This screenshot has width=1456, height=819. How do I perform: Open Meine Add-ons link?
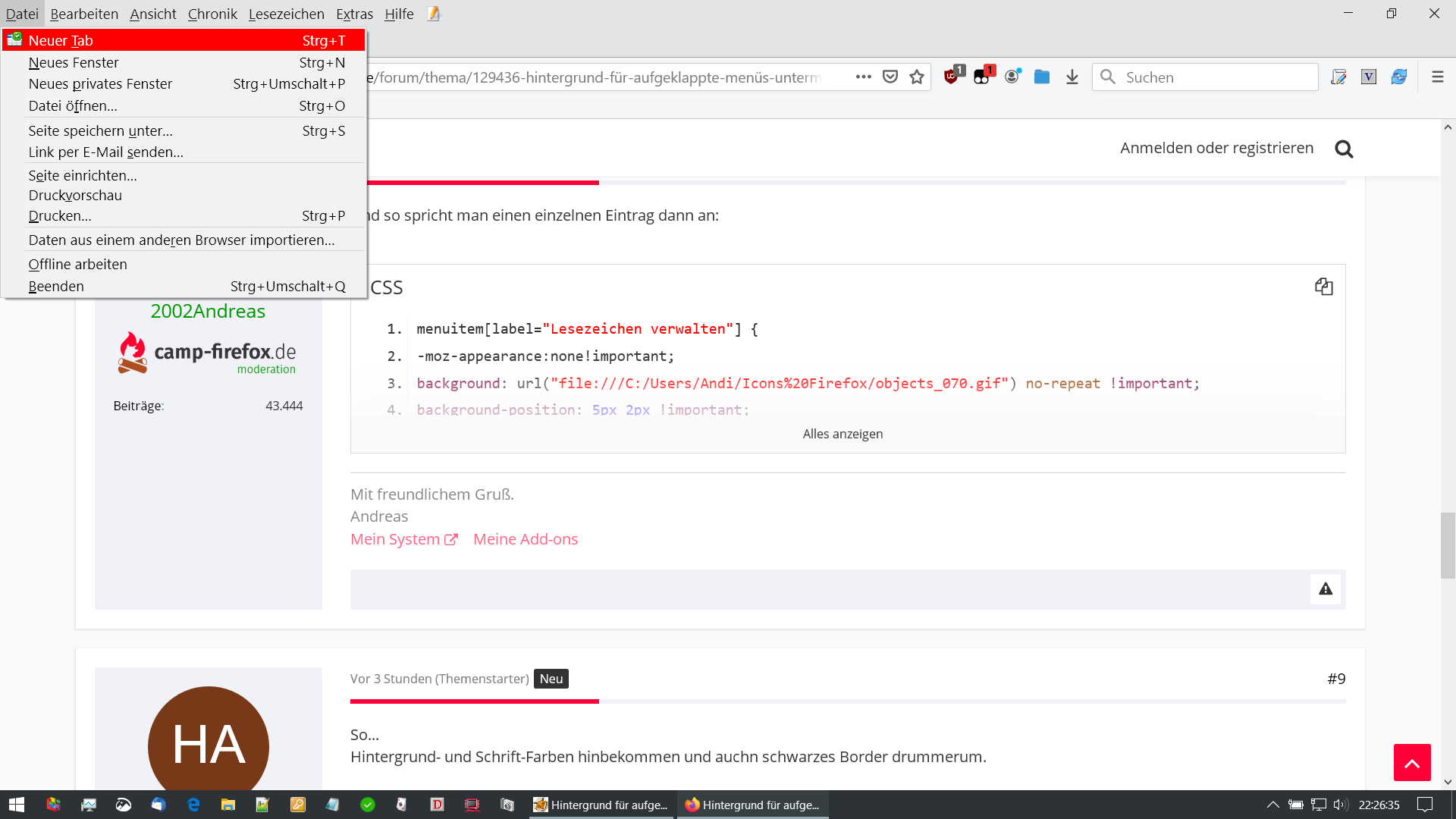point(525,539)
